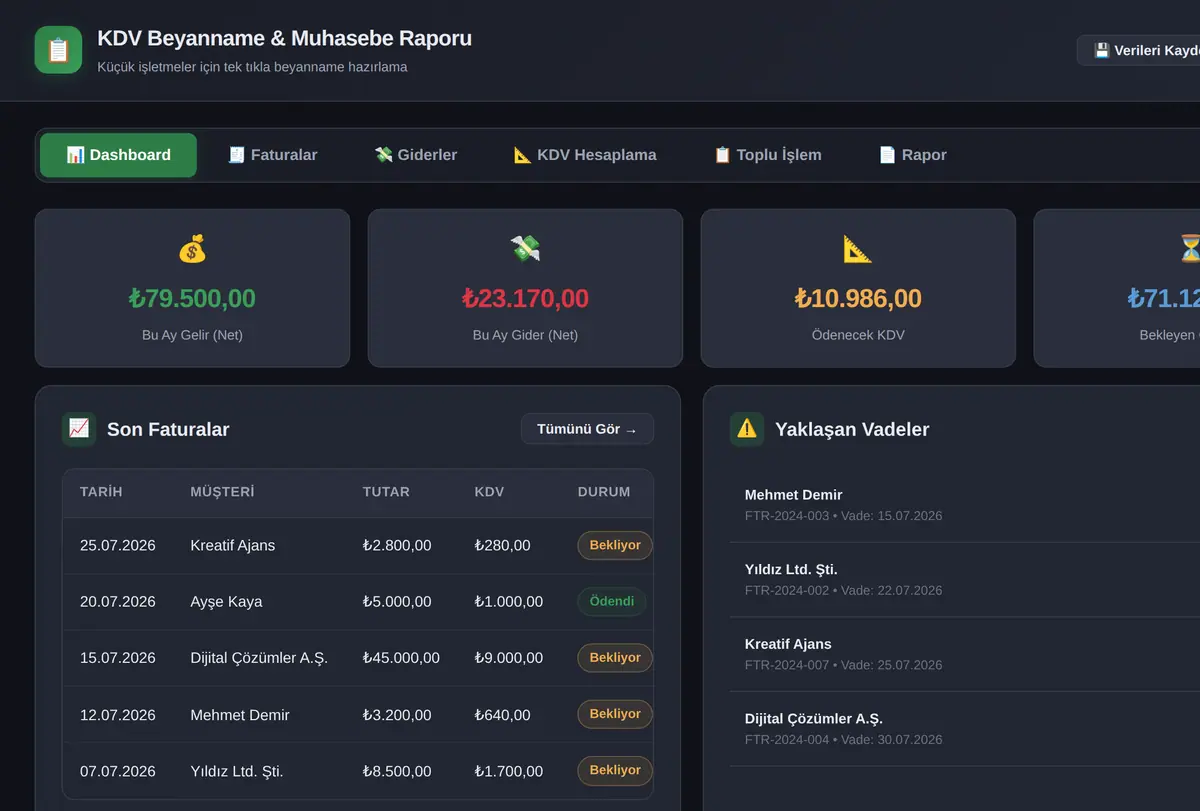Viewport: 1200px width, 811px height.
Task: Open the Dashboard tab
Action: tap(118, 155)
